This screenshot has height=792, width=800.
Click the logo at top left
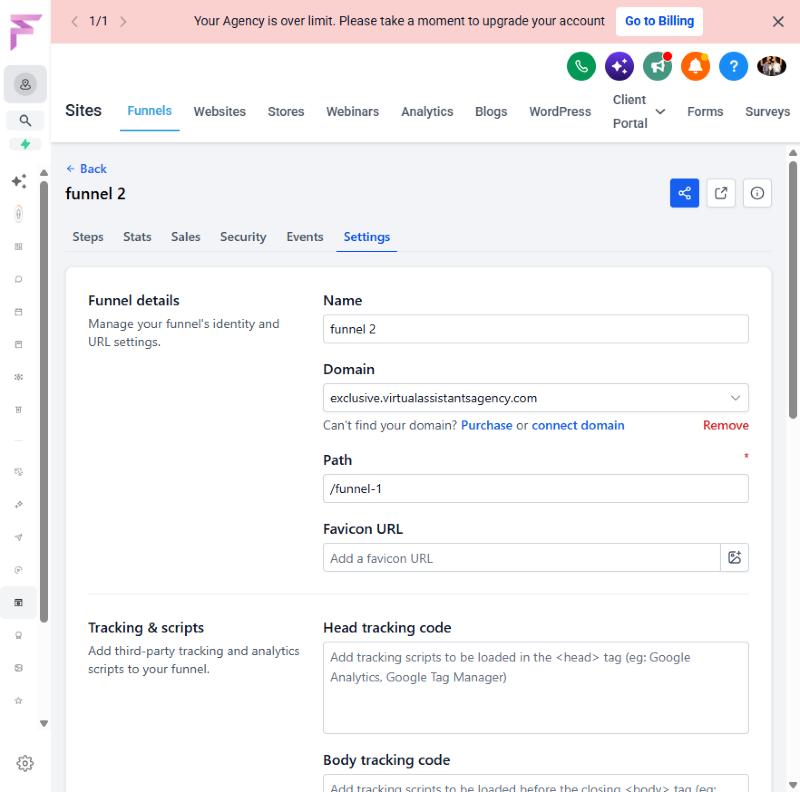click(x=25, y=32)
